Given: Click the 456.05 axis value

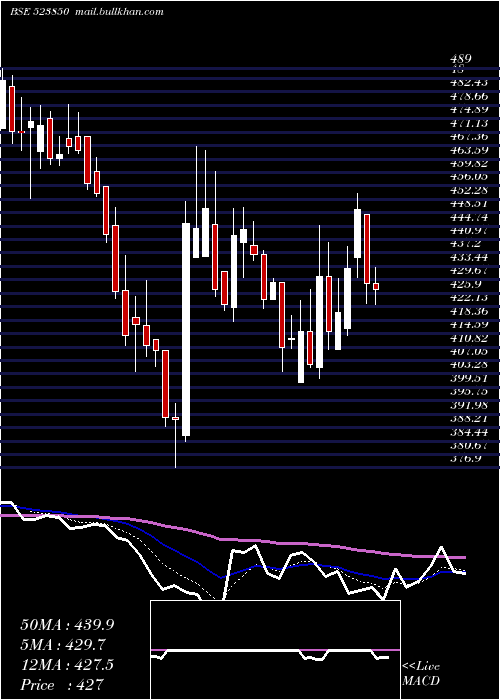Looking at the screenshot, I should [x=469, y=177].
